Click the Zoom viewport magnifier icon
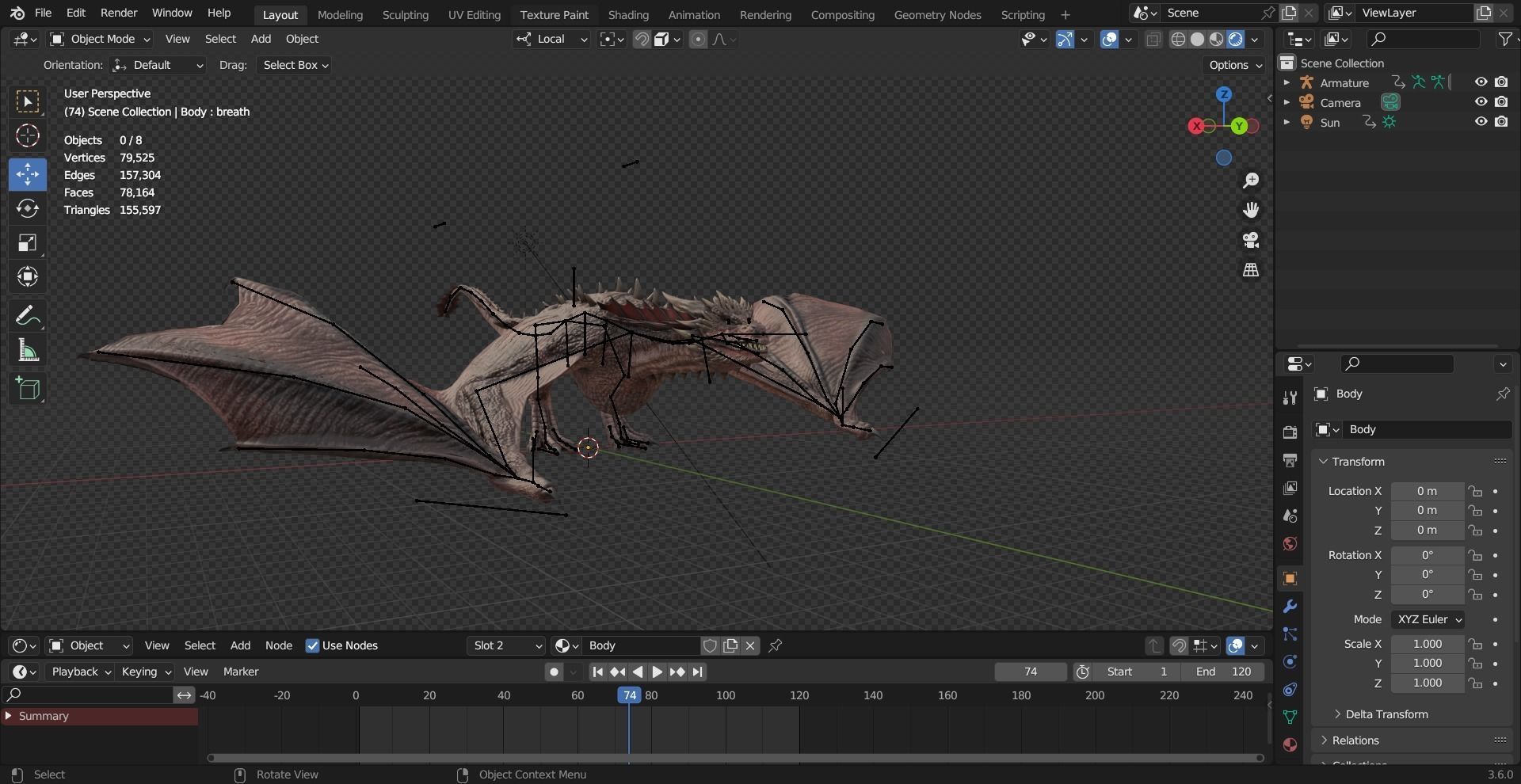Viewport: 1521px width, 784px height. [1251, 181]
